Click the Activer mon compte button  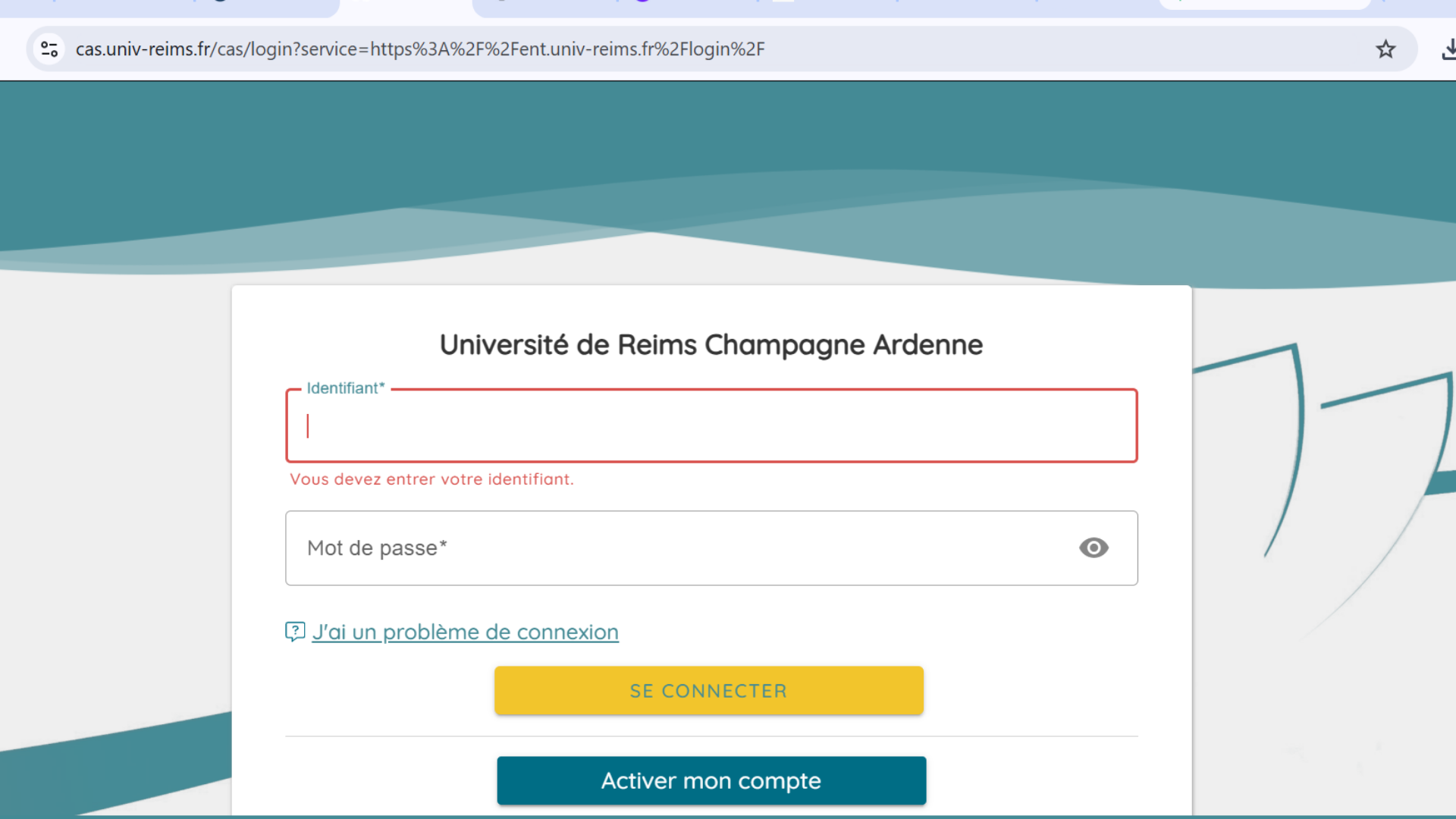pos(711,780)
